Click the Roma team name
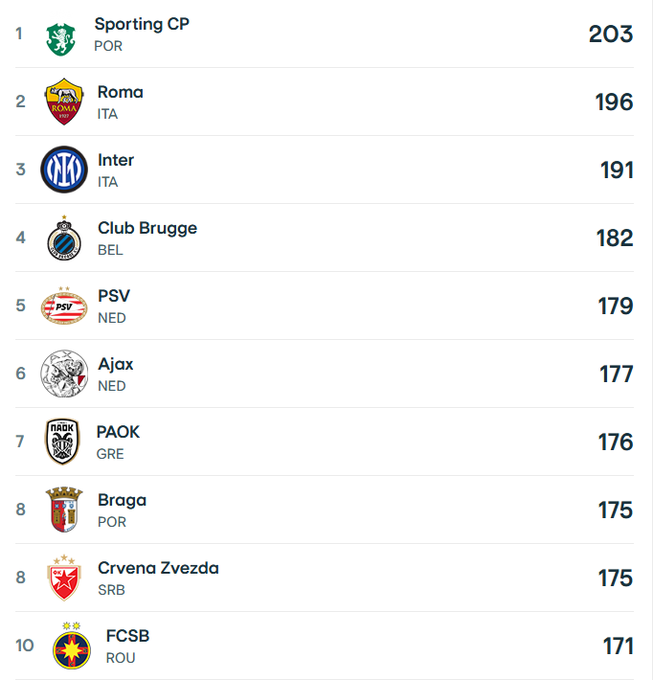The image size is (653, 680). click(x=120, y=92)
